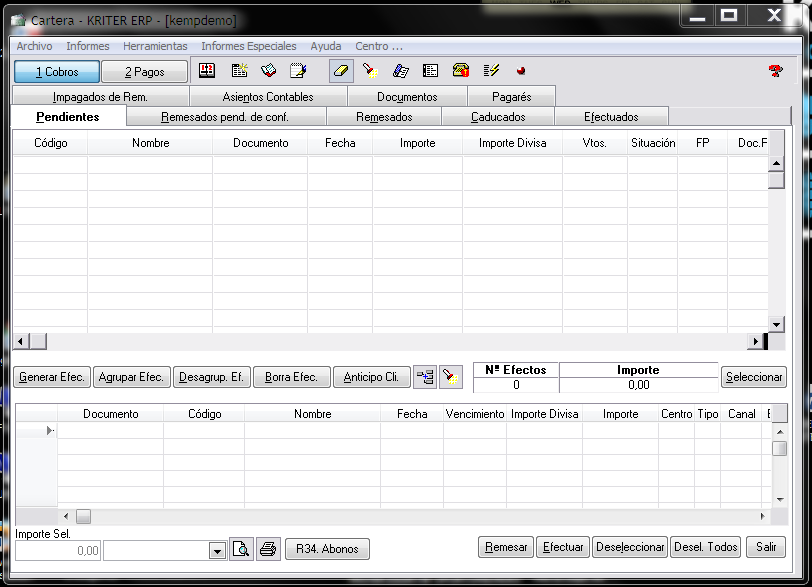812x587 pixels.
Task: Select the Pagarés tab
Action: (512, 97)
